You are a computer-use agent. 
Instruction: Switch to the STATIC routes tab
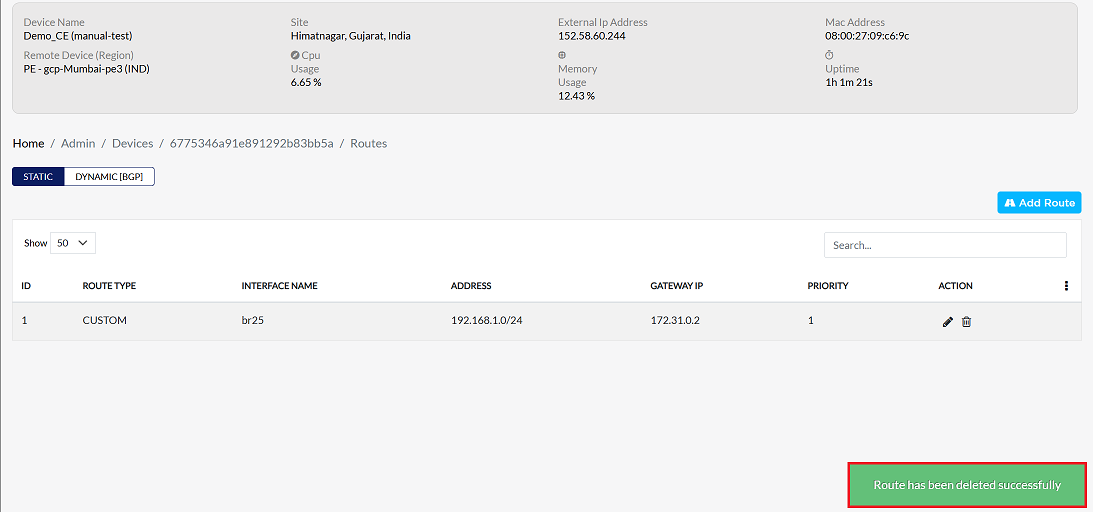[x=38, y=177]
